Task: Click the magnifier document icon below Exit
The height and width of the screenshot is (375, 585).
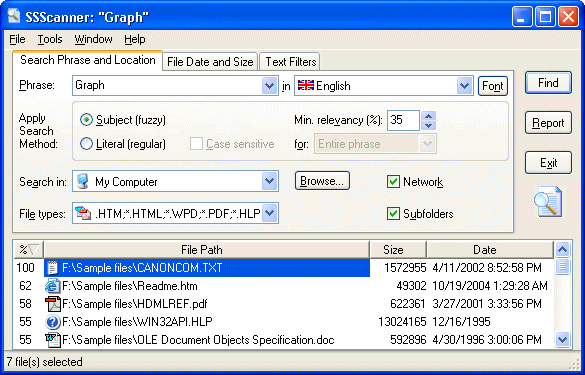Action: (548, 202)
